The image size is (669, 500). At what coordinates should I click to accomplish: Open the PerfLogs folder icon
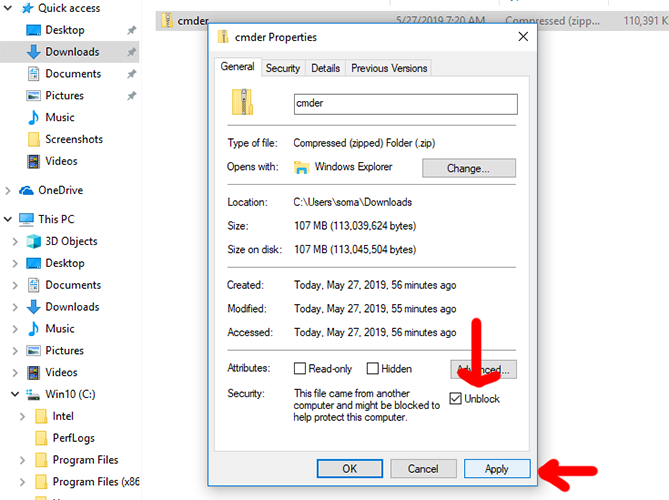pyautogui.click(x=41, y=438)
